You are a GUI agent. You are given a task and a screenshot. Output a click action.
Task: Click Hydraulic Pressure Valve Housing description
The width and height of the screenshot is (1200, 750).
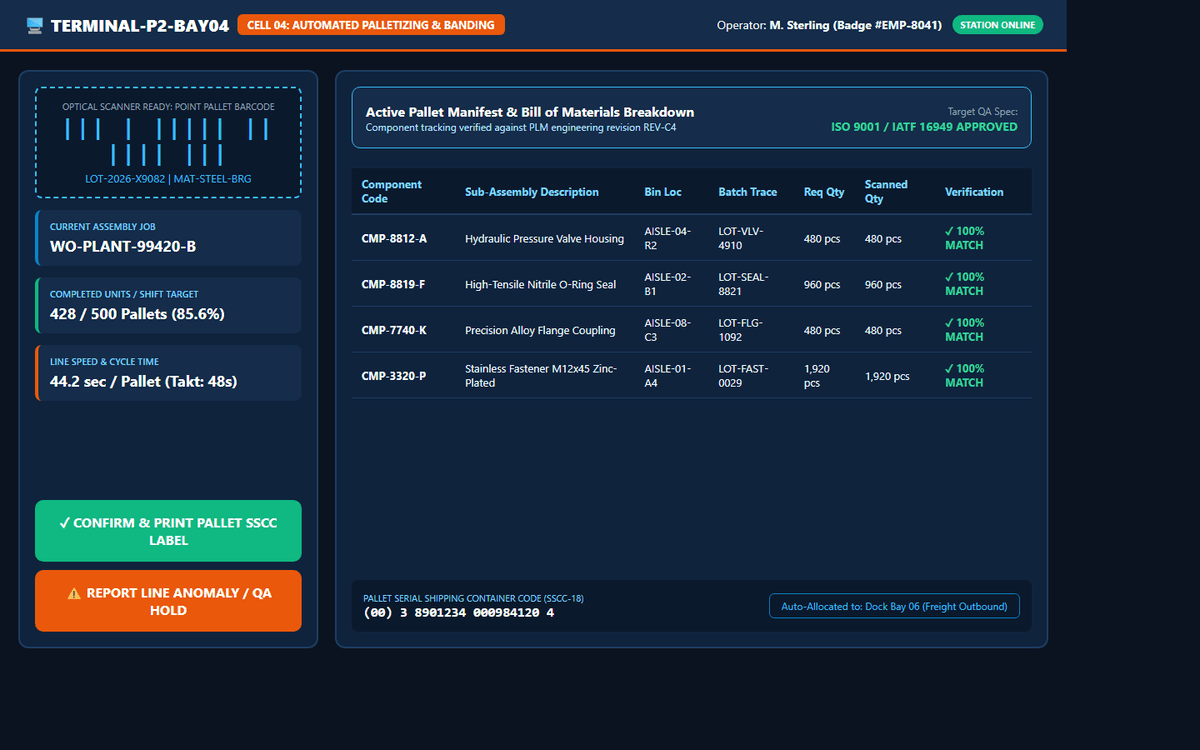click(545, 239)
